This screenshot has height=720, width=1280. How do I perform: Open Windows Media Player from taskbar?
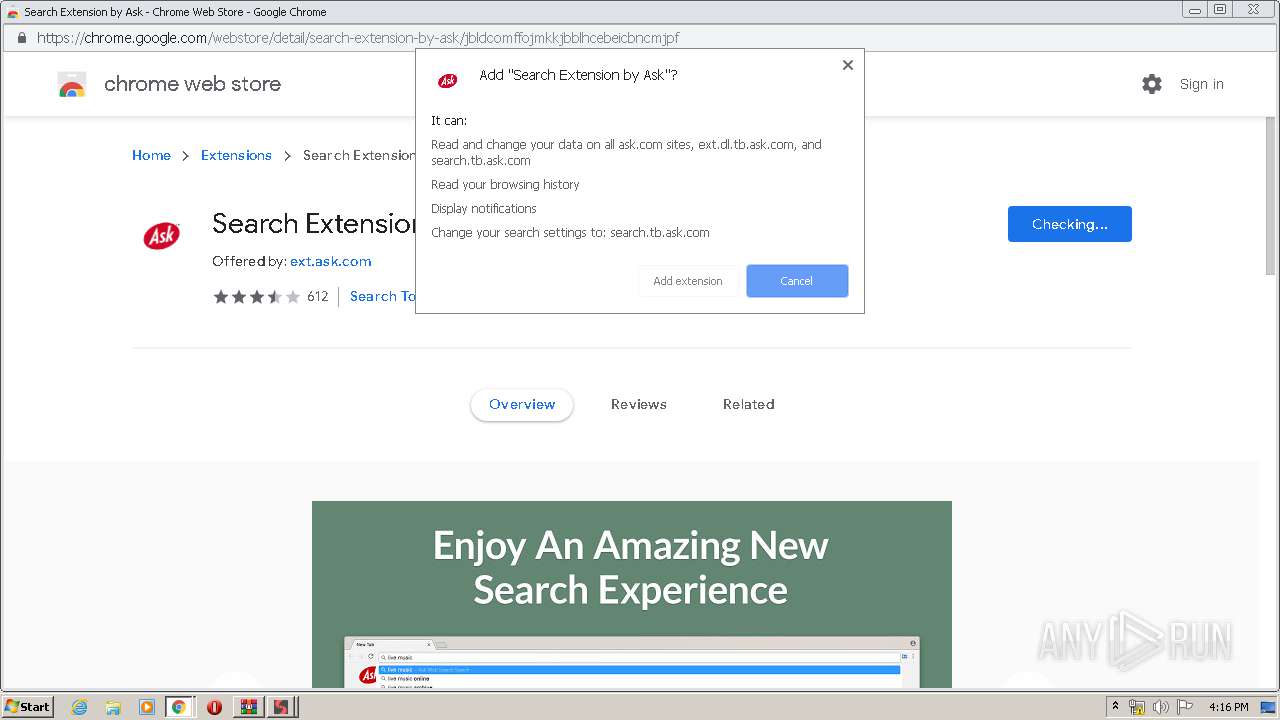[x=147, y=707]
